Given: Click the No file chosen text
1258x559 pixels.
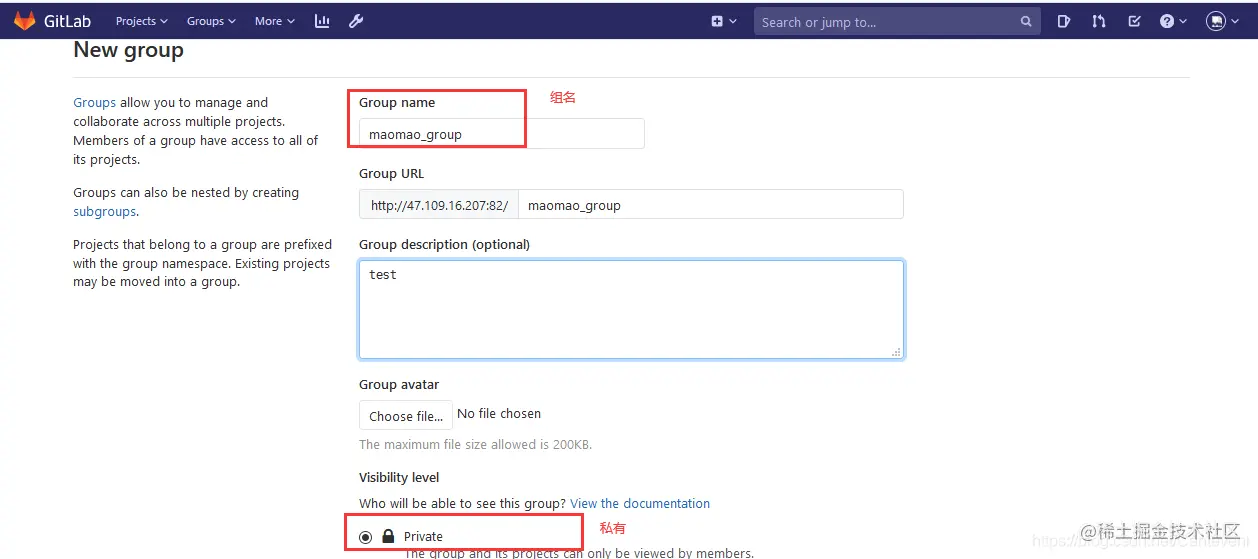Looking at the screenshot, I should click(x=499, y=413).
